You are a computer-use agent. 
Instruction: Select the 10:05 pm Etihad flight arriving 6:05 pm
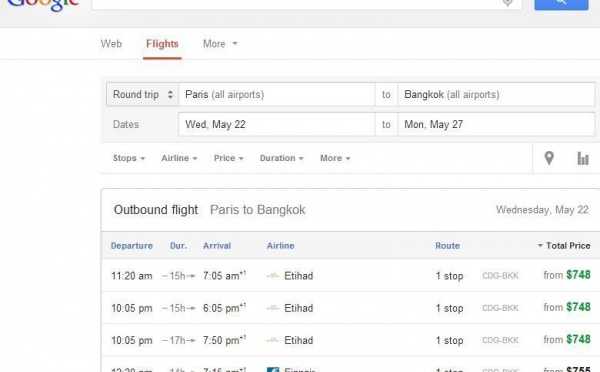pyautogui.click(x=351, y=308)
